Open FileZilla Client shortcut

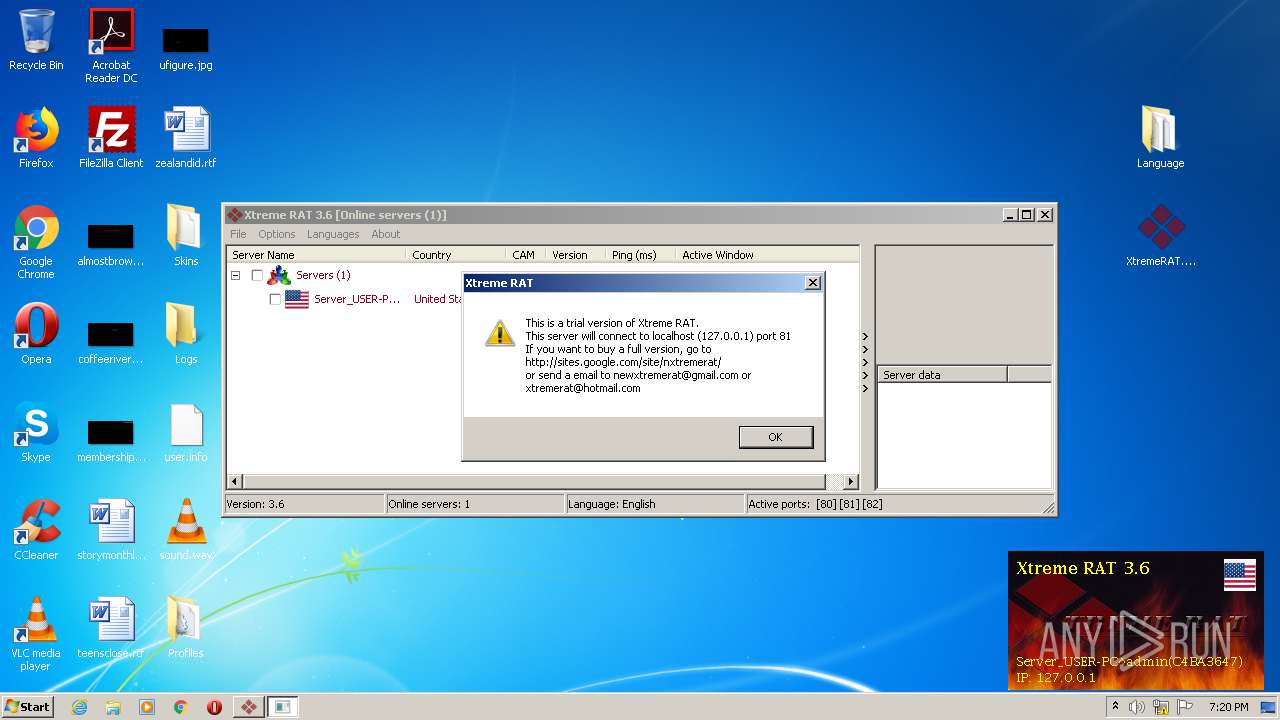coord(111,138)
